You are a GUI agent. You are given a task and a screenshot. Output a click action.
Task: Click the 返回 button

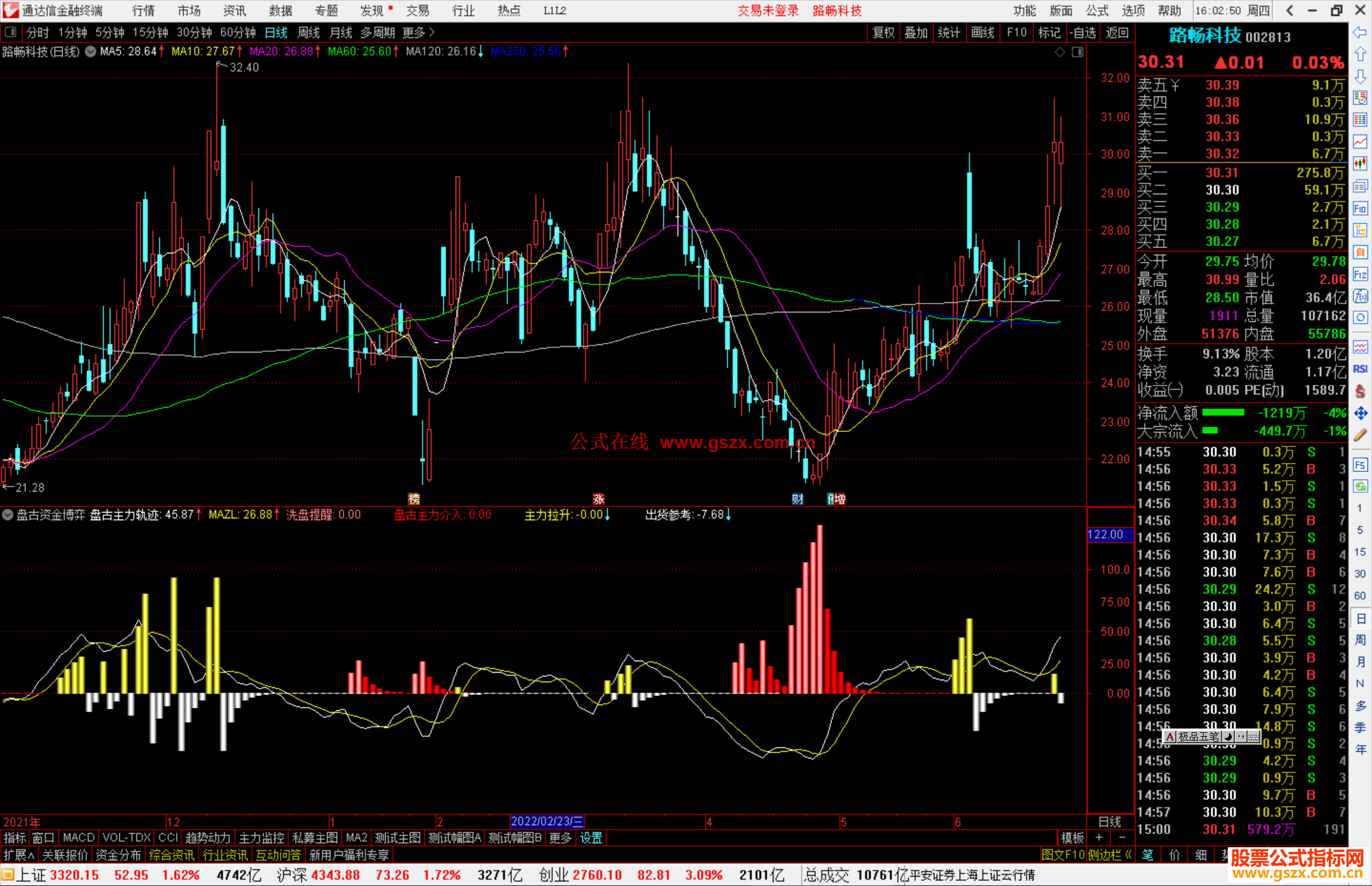click(1117, 32)
